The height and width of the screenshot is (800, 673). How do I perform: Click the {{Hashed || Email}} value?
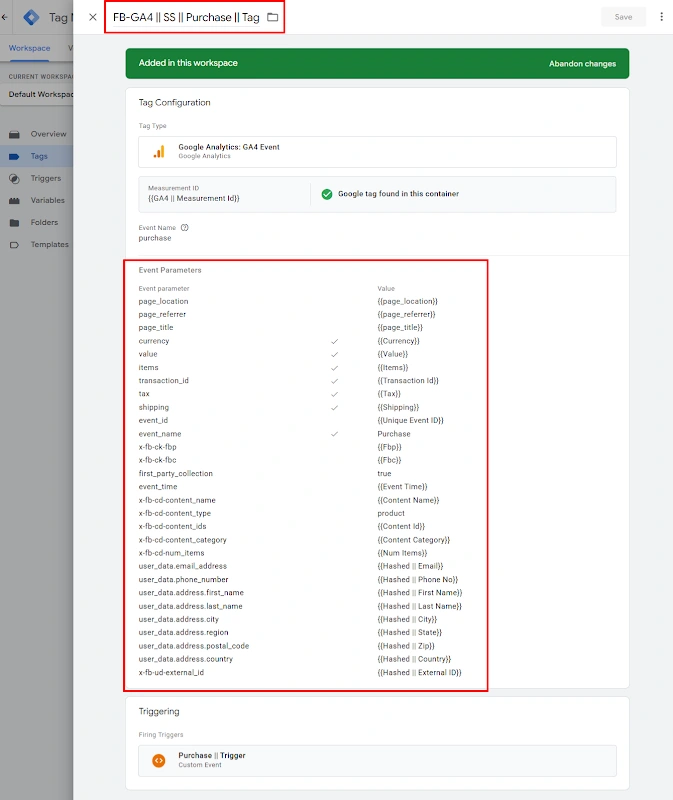click(x=410, y=566)
